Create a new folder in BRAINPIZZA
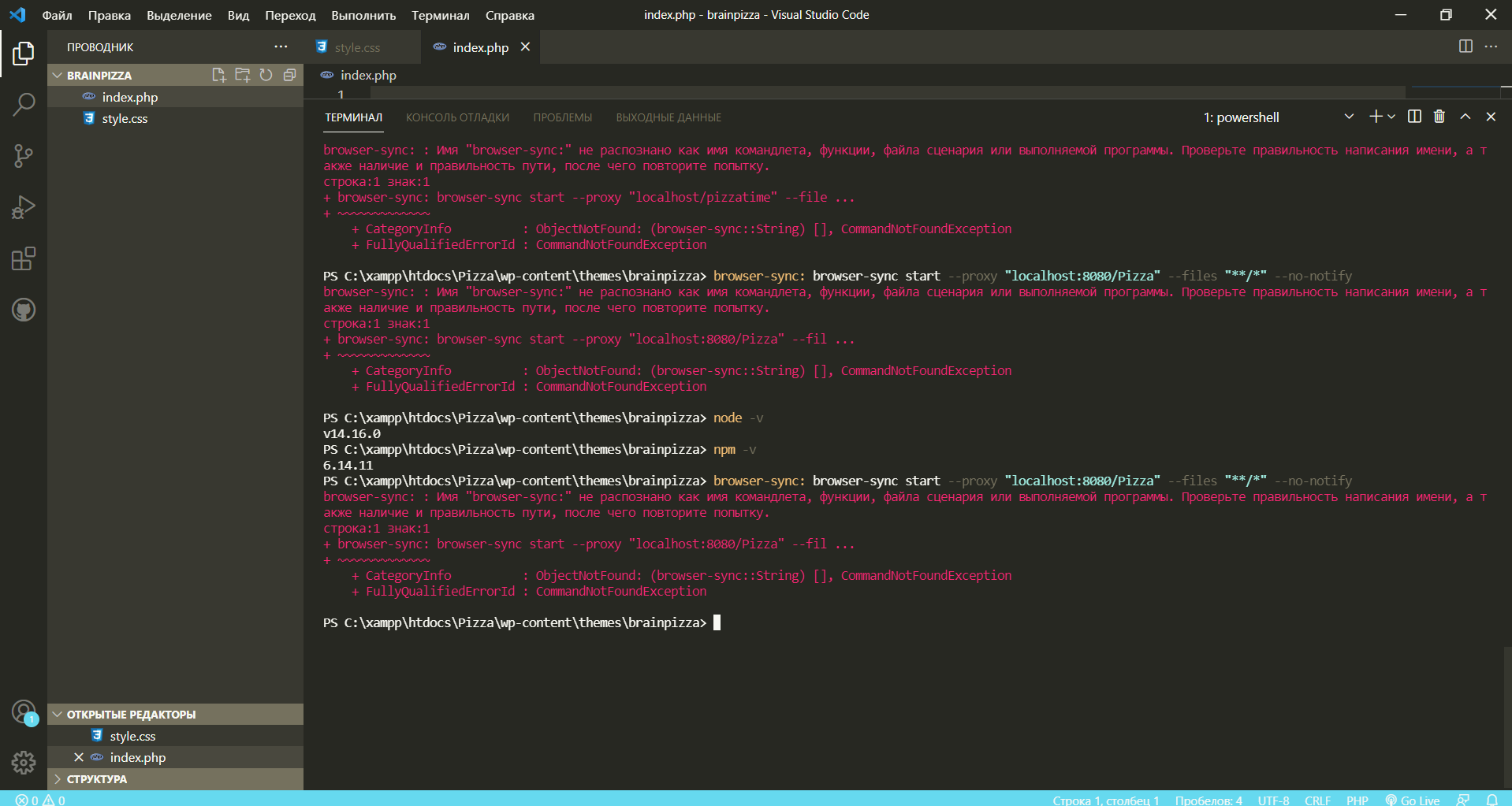Screen dimensions: 1512x806 click(x=243, y=75)
